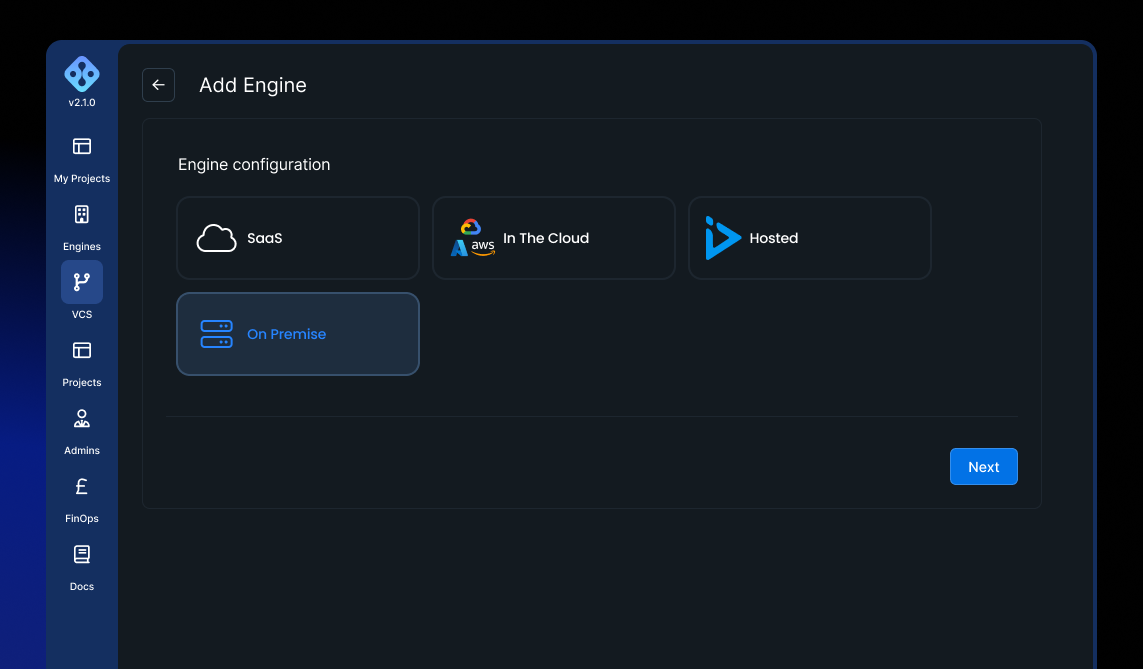Open the Admins section icon
Viewport: 1143px width, 669px height.
82,418
